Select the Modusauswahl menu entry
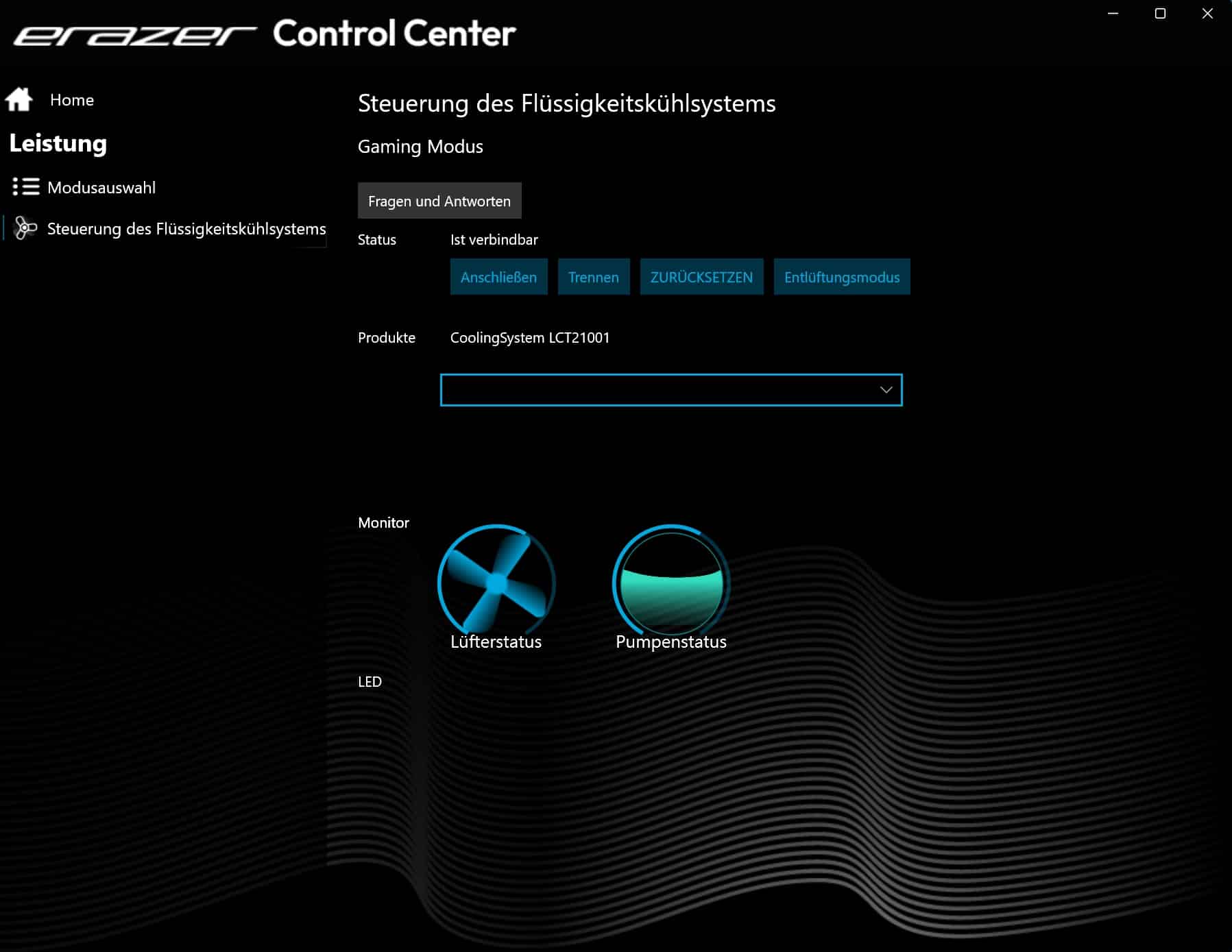1232x952 pixels. [101, 188]
